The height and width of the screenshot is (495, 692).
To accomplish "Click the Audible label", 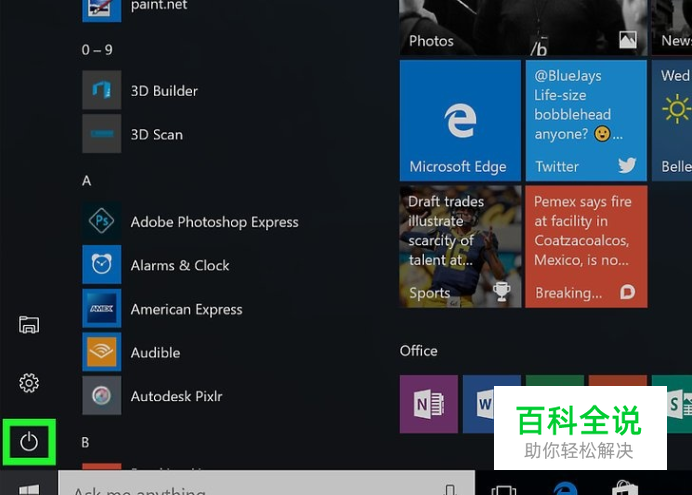I will 155,352.
